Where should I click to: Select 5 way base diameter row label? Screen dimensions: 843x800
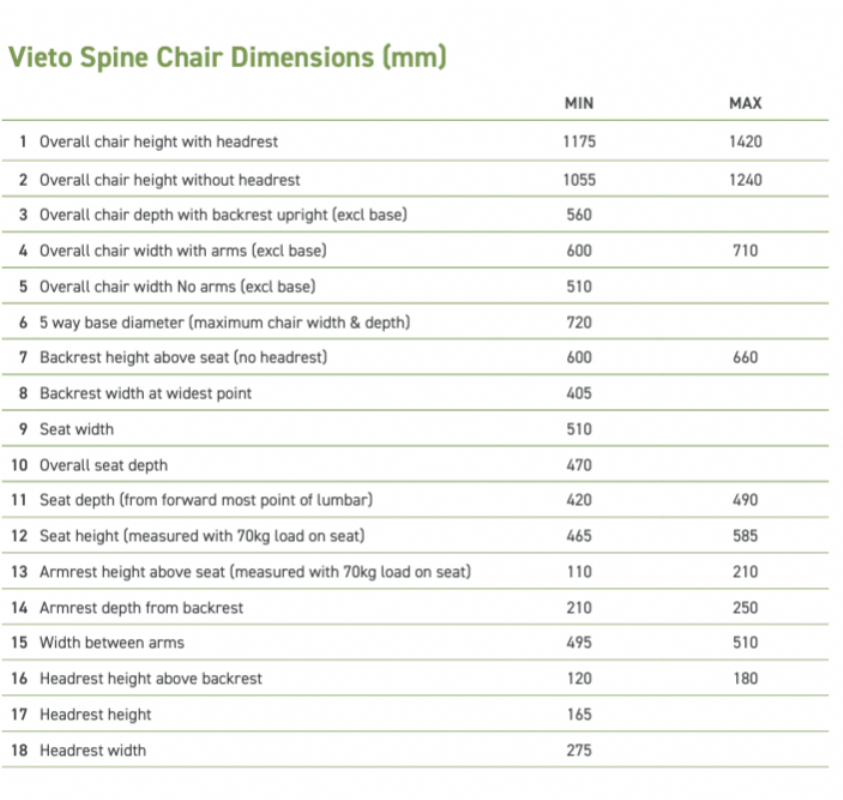pyautogui.click(x=225, y=323)
